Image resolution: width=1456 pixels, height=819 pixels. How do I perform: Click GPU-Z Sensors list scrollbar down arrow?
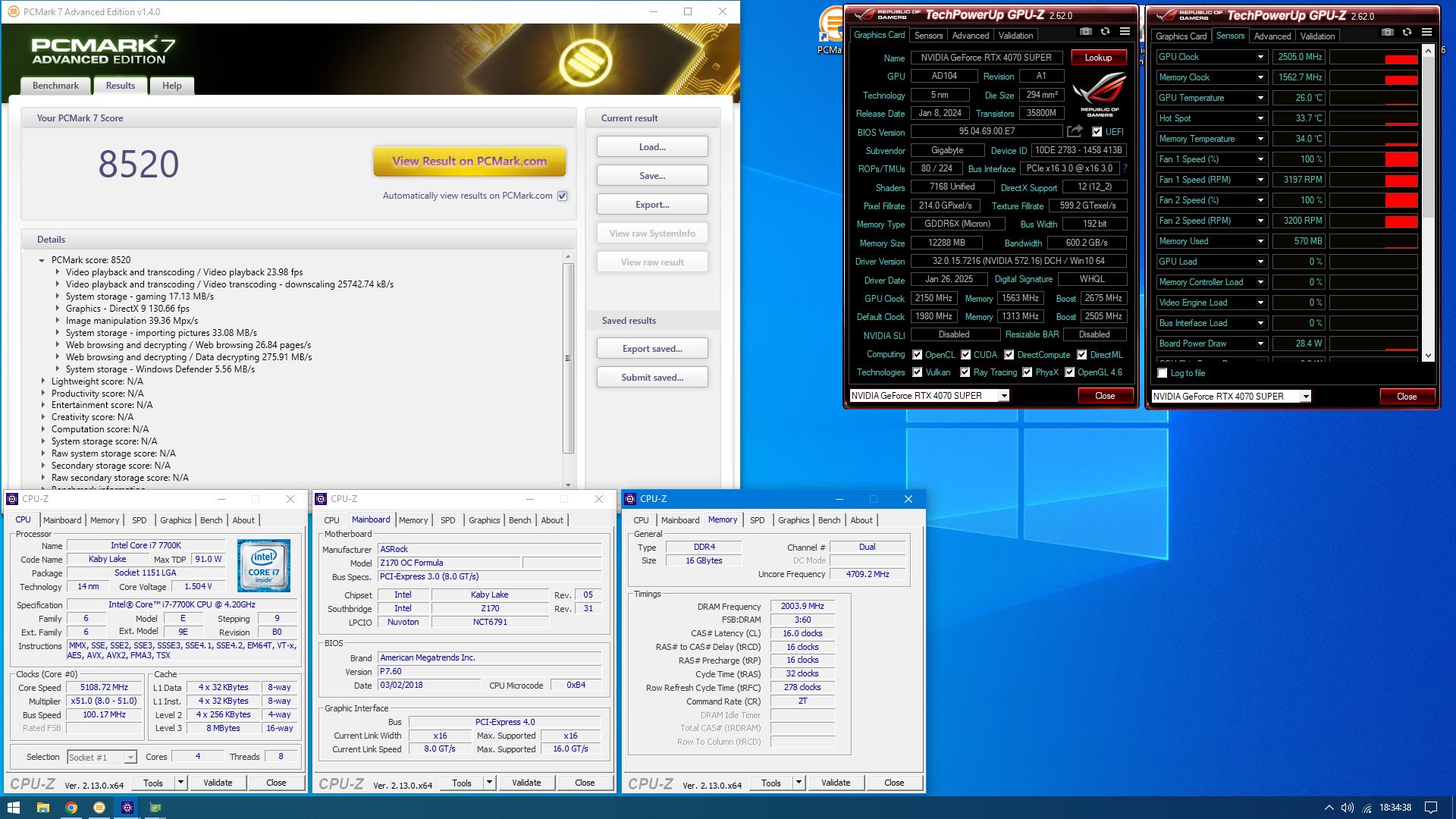point(1428,355)
